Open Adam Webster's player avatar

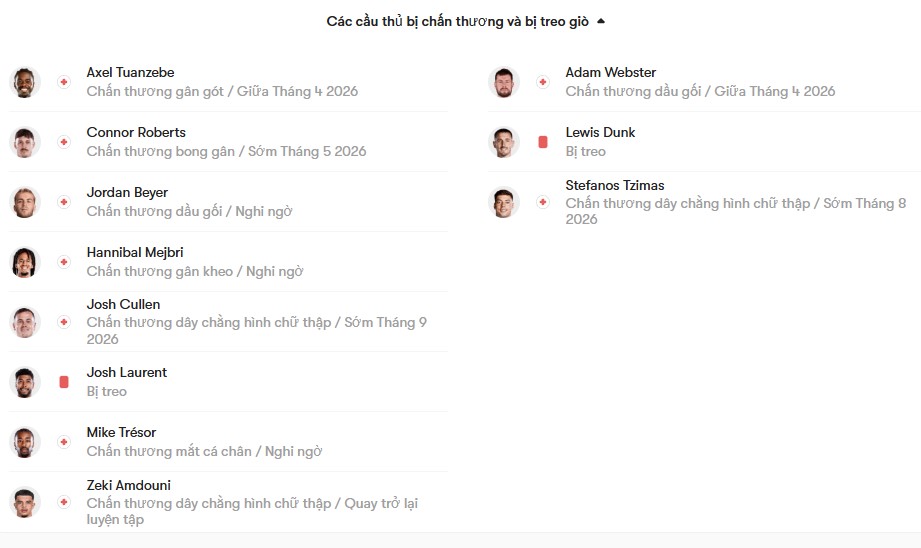click(x=503, y=82)
